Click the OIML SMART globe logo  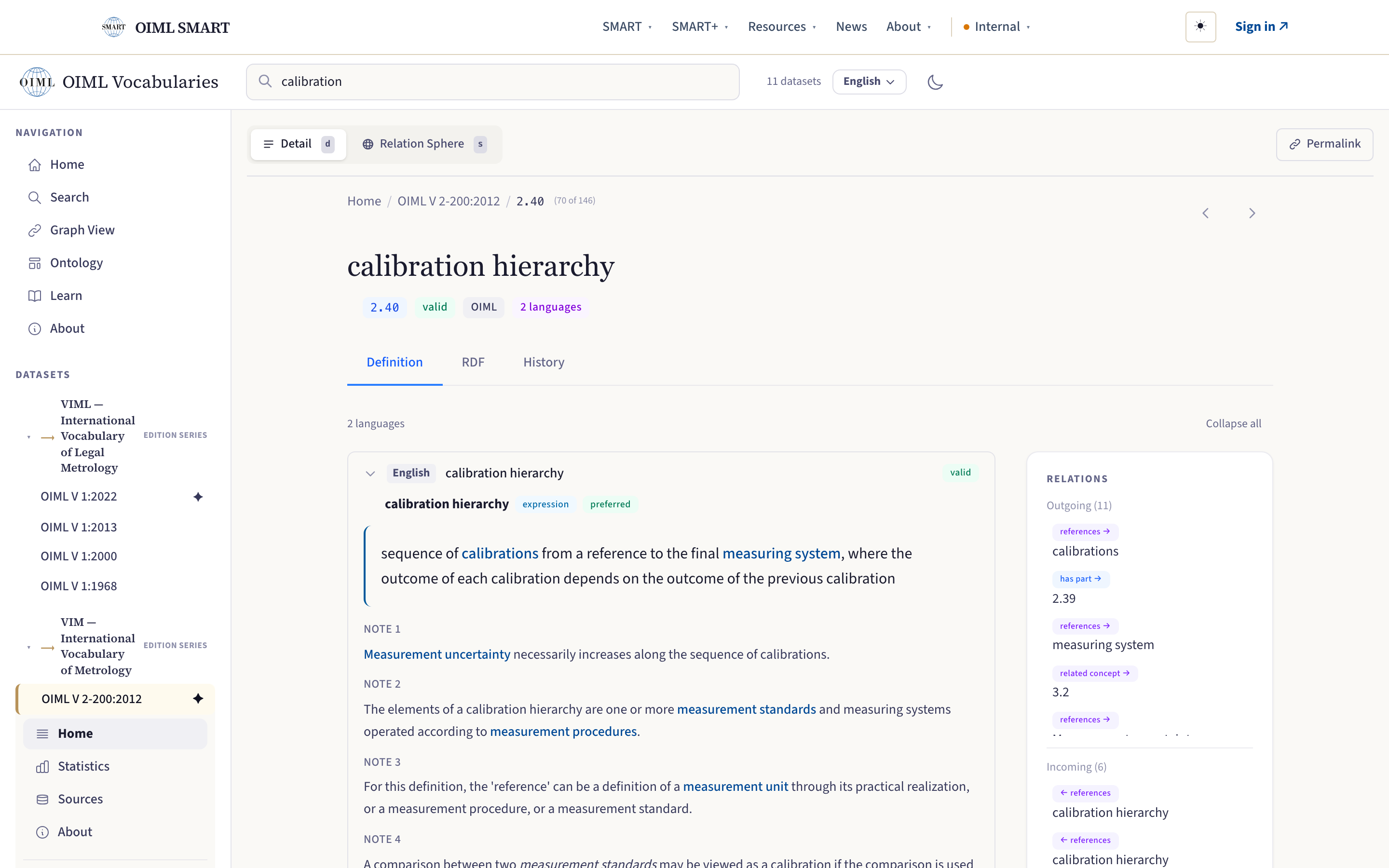114,27
